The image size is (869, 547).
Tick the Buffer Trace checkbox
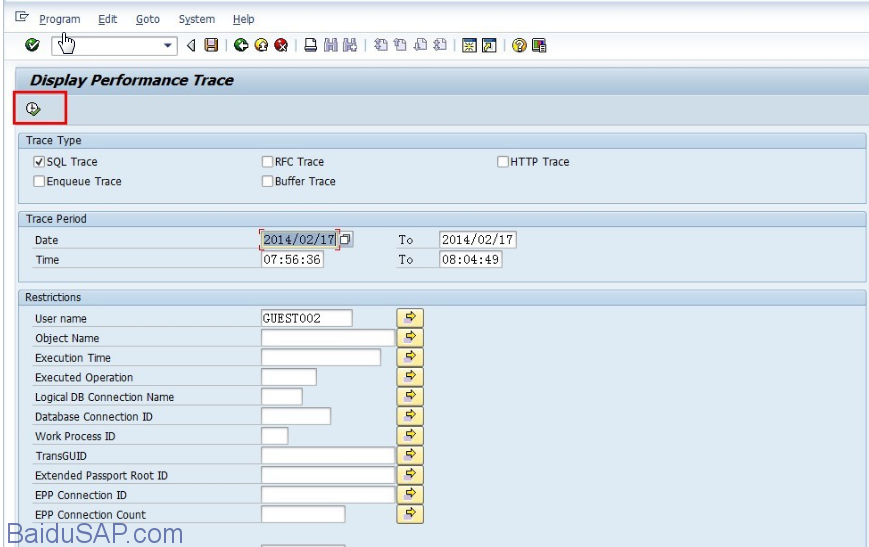pyautogui.click(x=267, y=182)
